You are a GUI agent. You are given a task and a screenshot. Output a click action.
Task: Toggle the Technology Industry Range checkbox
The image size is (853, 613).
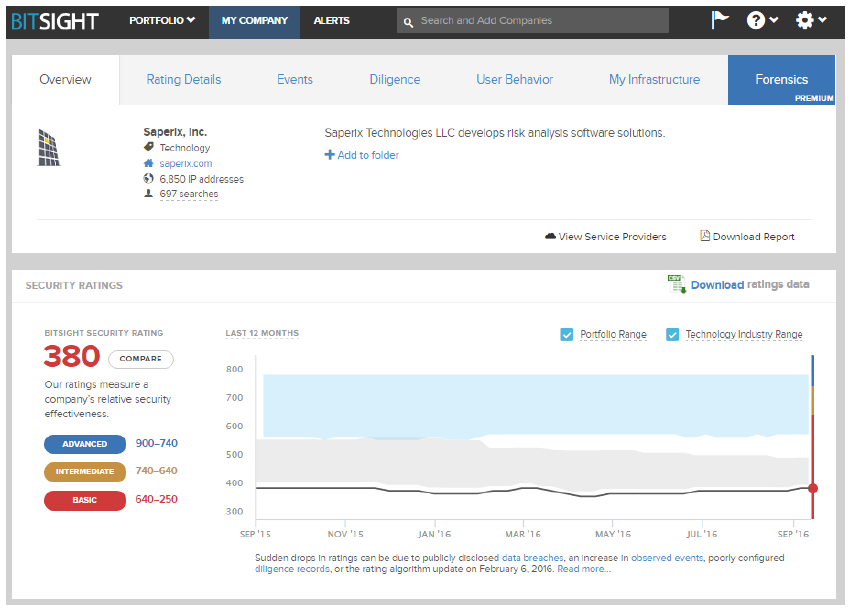click(x=672, y=334)
